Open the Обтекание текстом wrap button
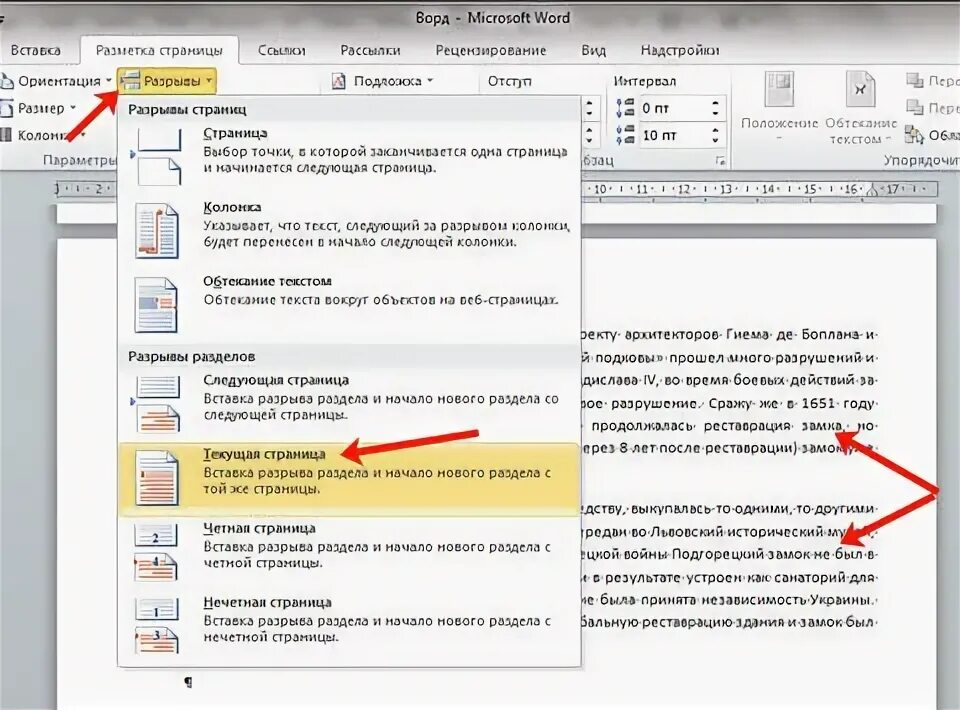 [x=860, y=107]
